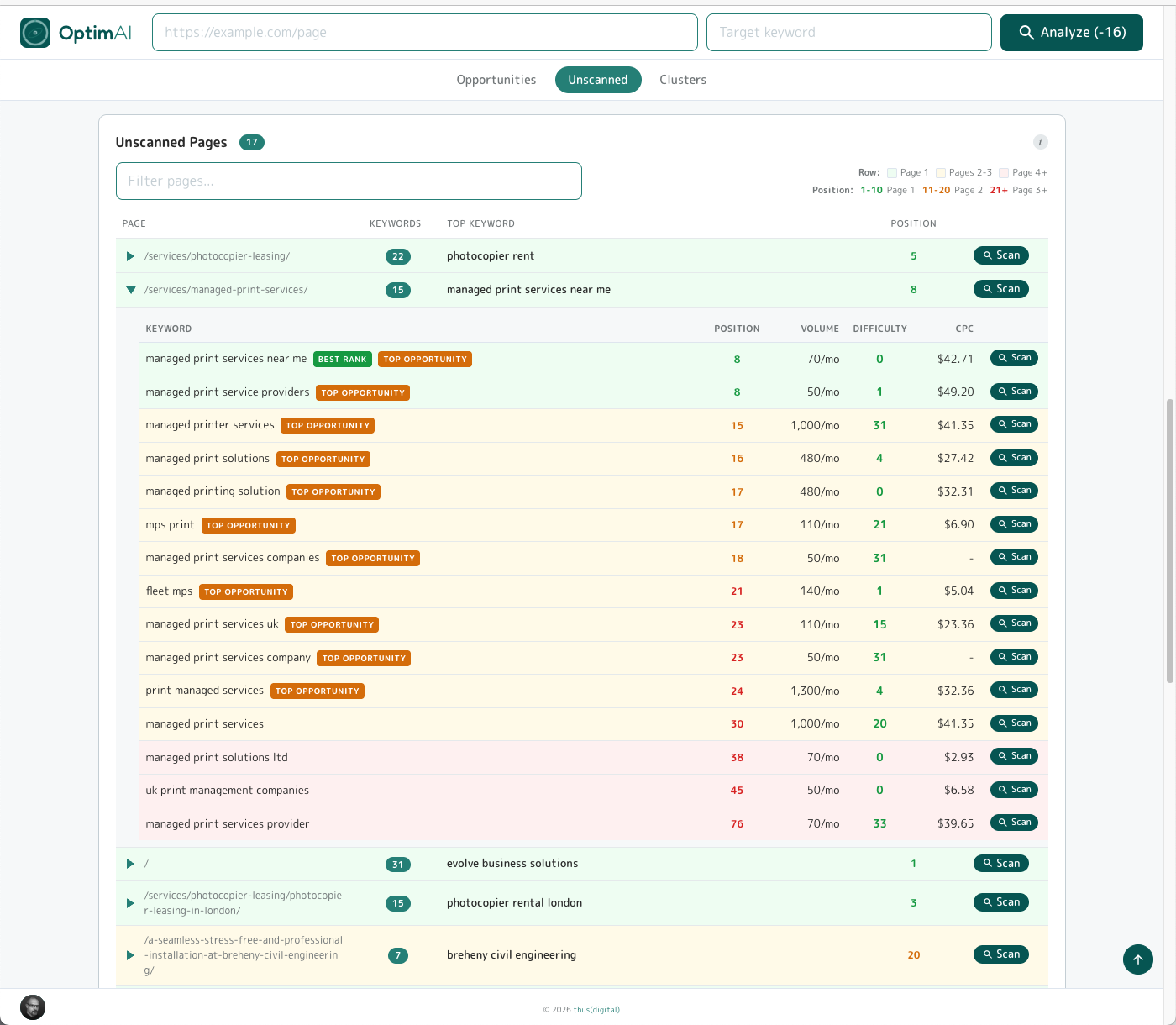
Task: Click the TOP KEYWORD column header
Action: tap(480, 223)
